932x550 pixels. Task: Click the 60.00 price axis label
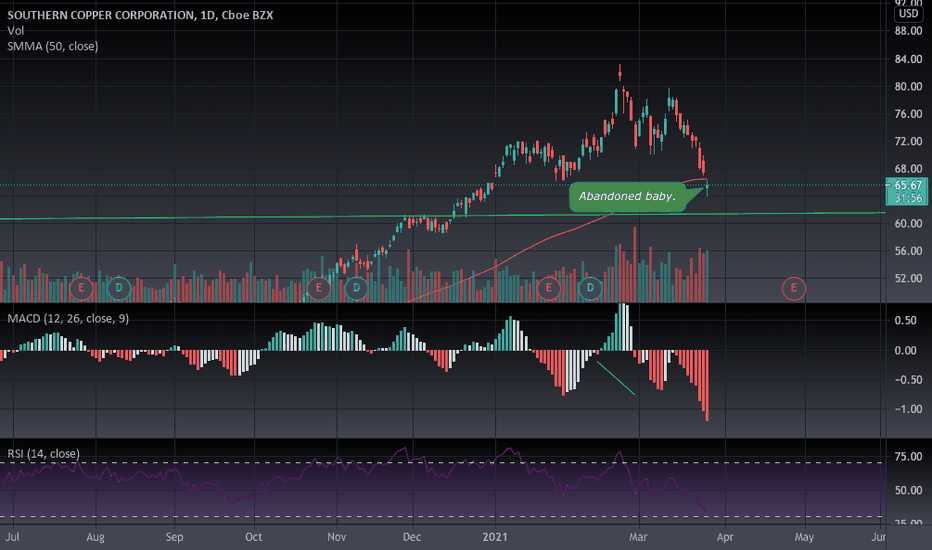[908, 224]
